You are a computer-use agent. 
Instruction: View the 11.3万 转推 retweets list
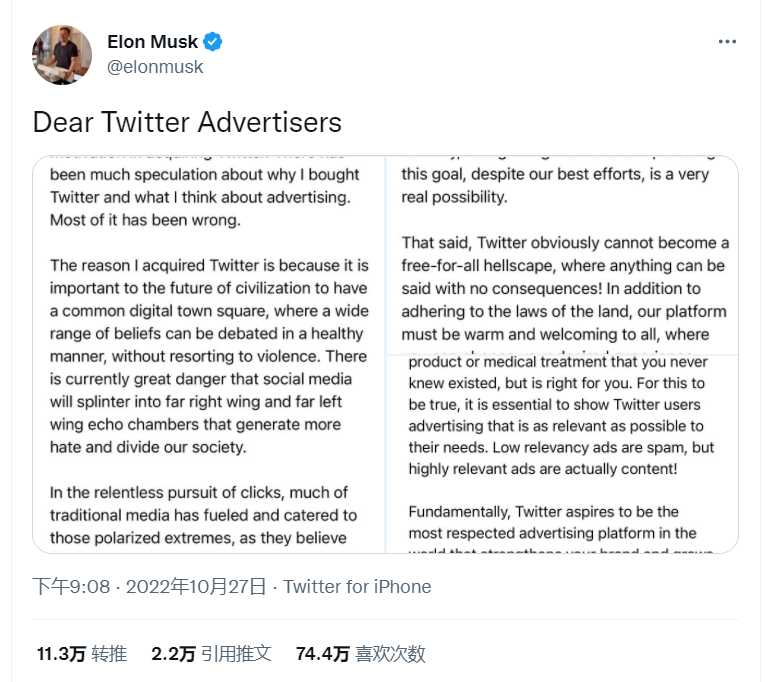click(82, 654)
